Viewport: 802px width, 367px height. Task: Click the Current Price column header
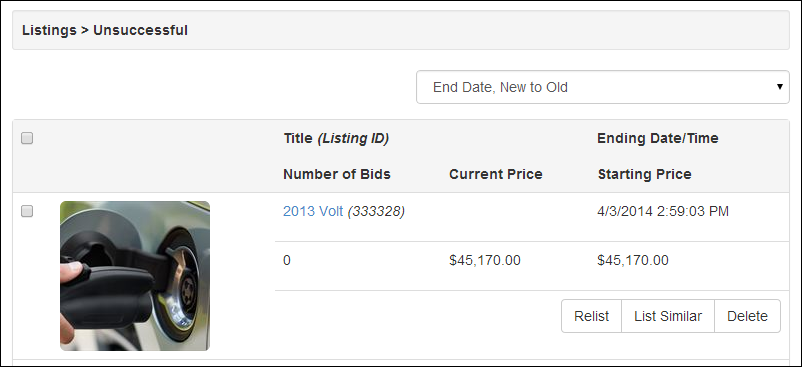click(496, 174)
